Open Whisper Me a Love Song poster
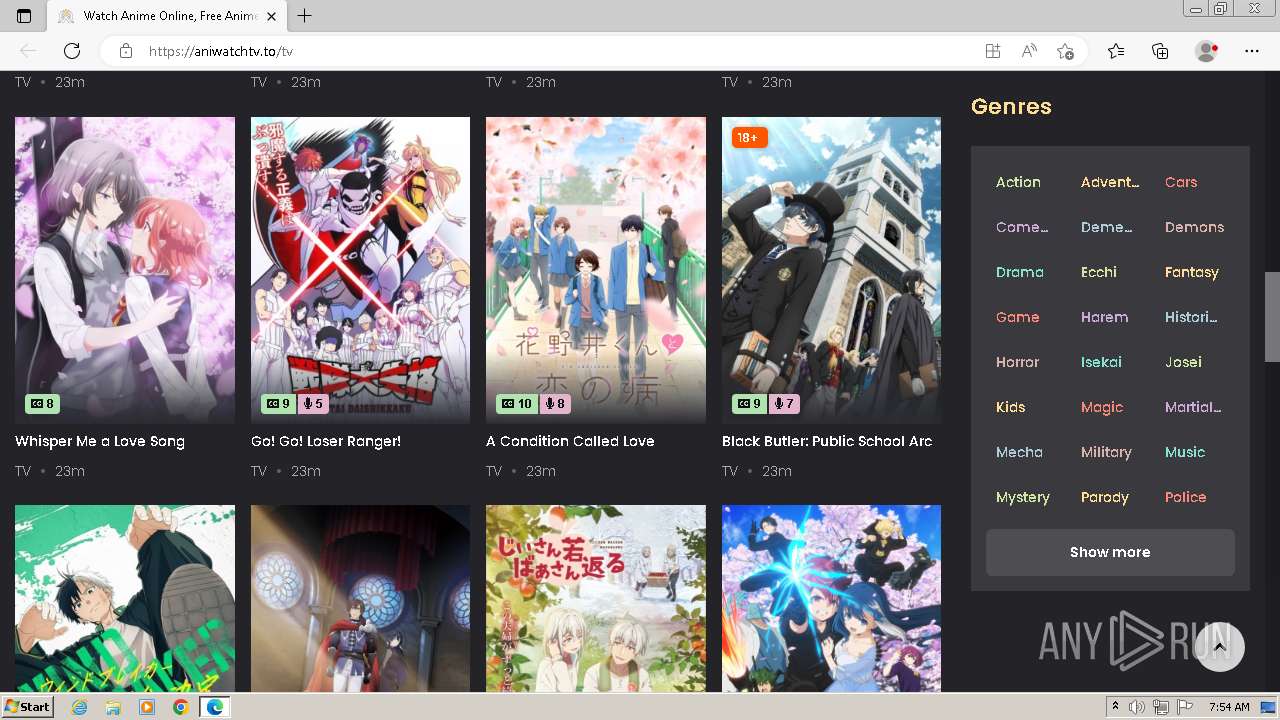 [125, 270]
